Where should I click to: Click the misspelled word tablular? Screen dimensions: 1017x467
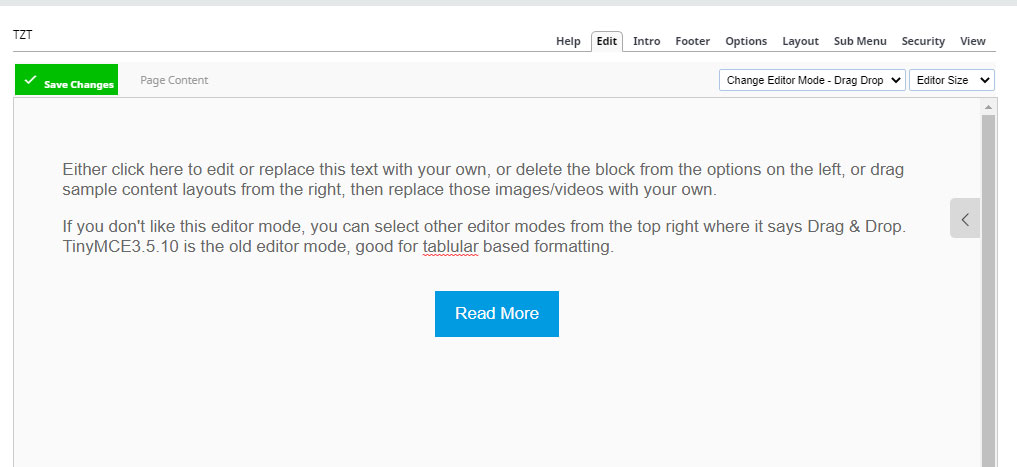pyautogui.click(x=450, y=247)
